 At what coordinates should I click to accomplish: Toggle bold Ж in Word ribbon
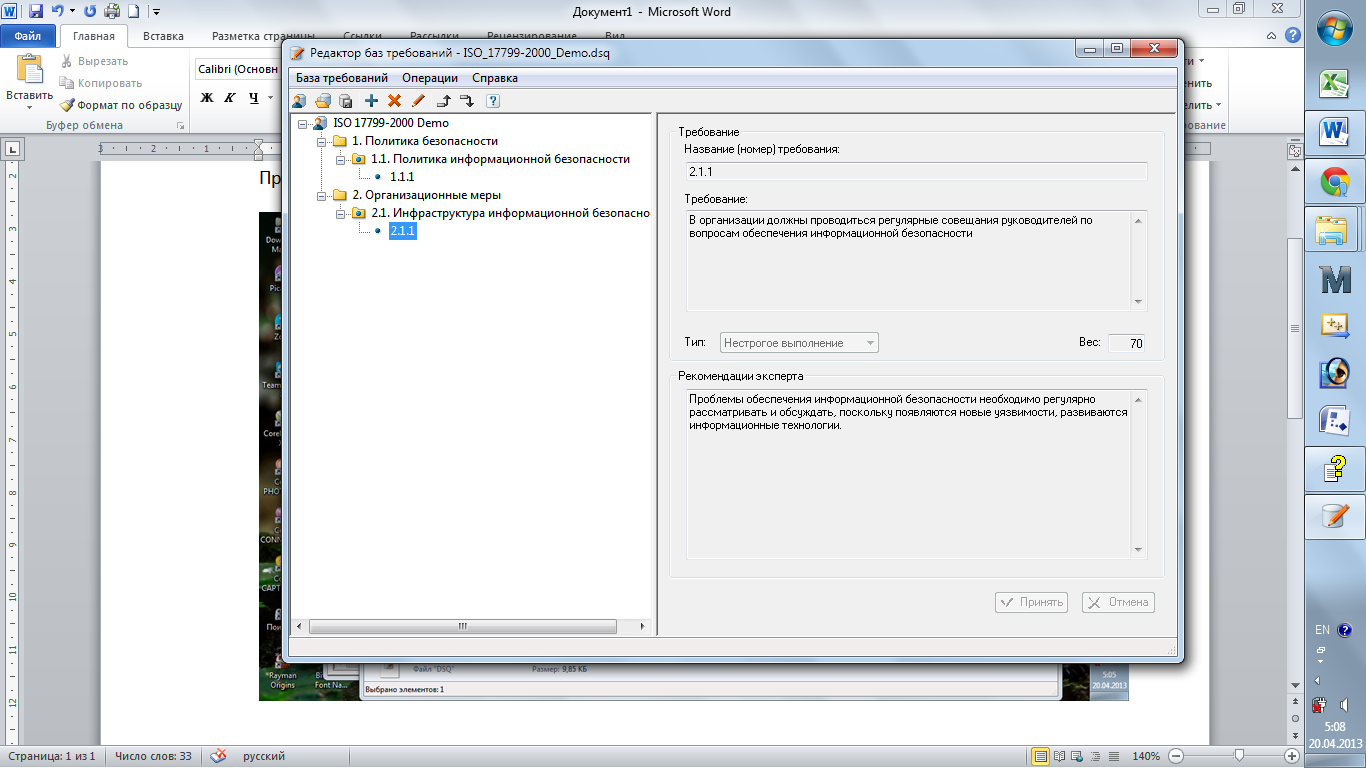[208, 98]
